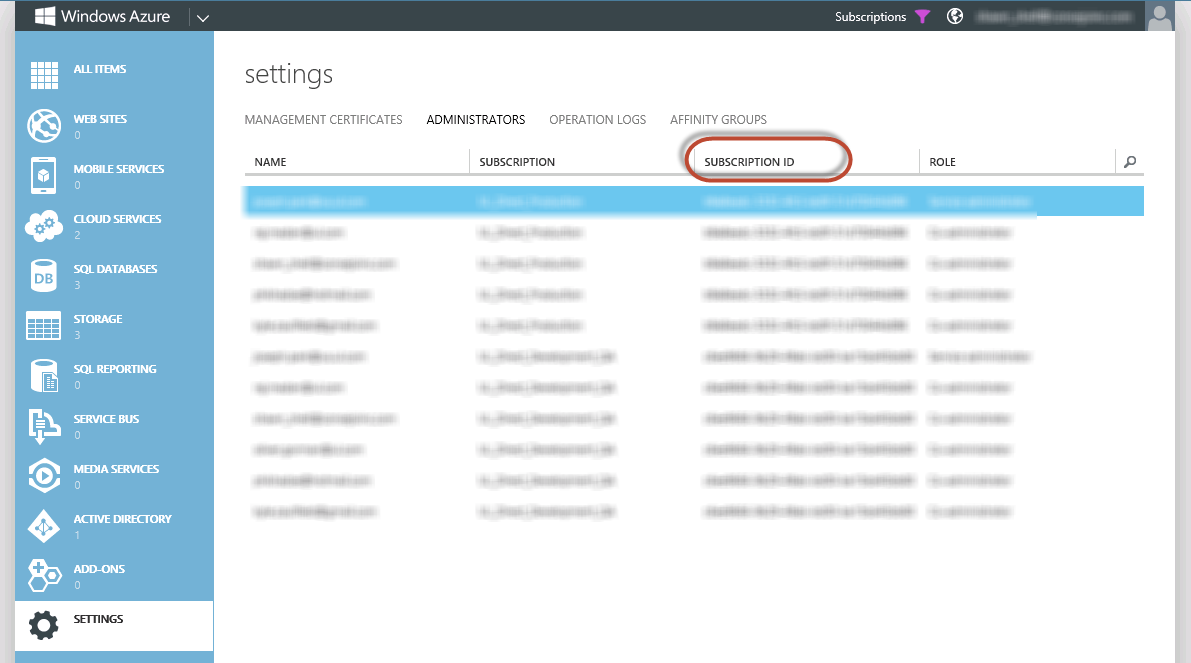Open the Media Services play icon
The width and height of the screenshot is (1191, 663).
44,475
